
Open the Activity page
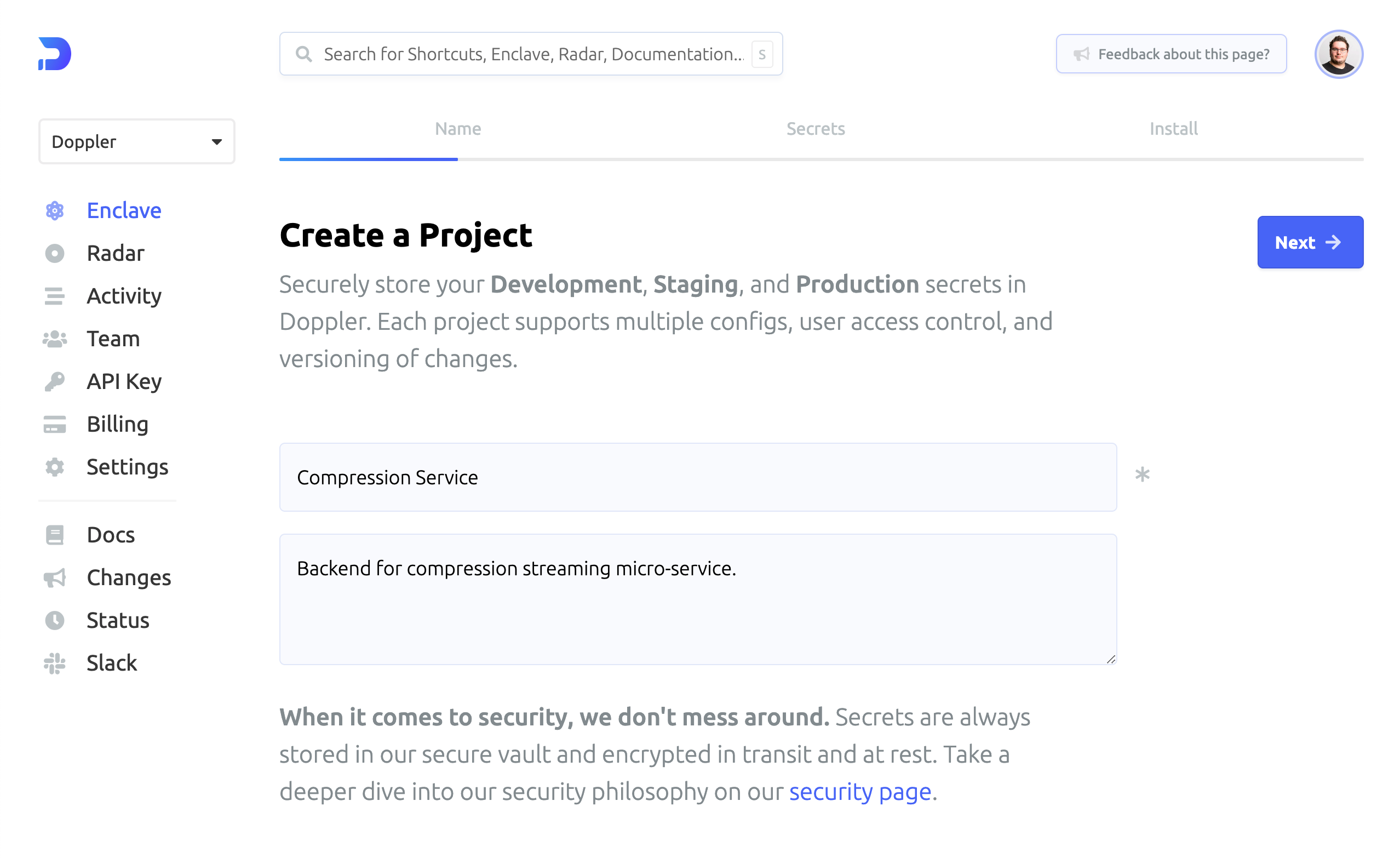click(124, 296)
